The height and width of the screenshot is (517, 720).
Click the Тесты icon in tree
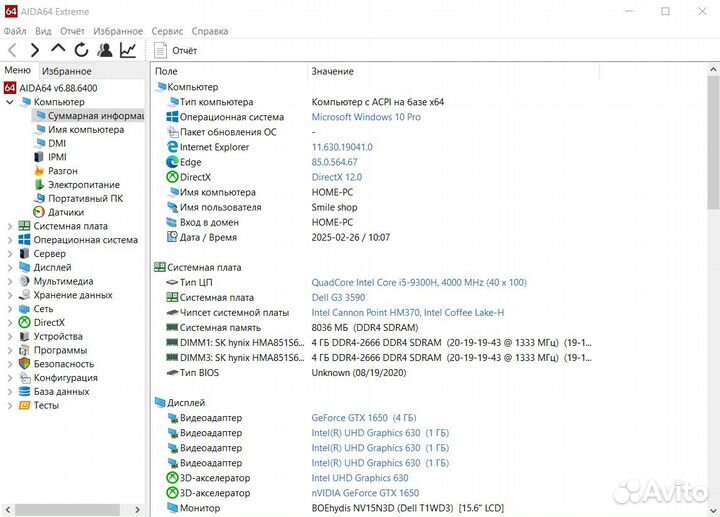pos(24,405)
